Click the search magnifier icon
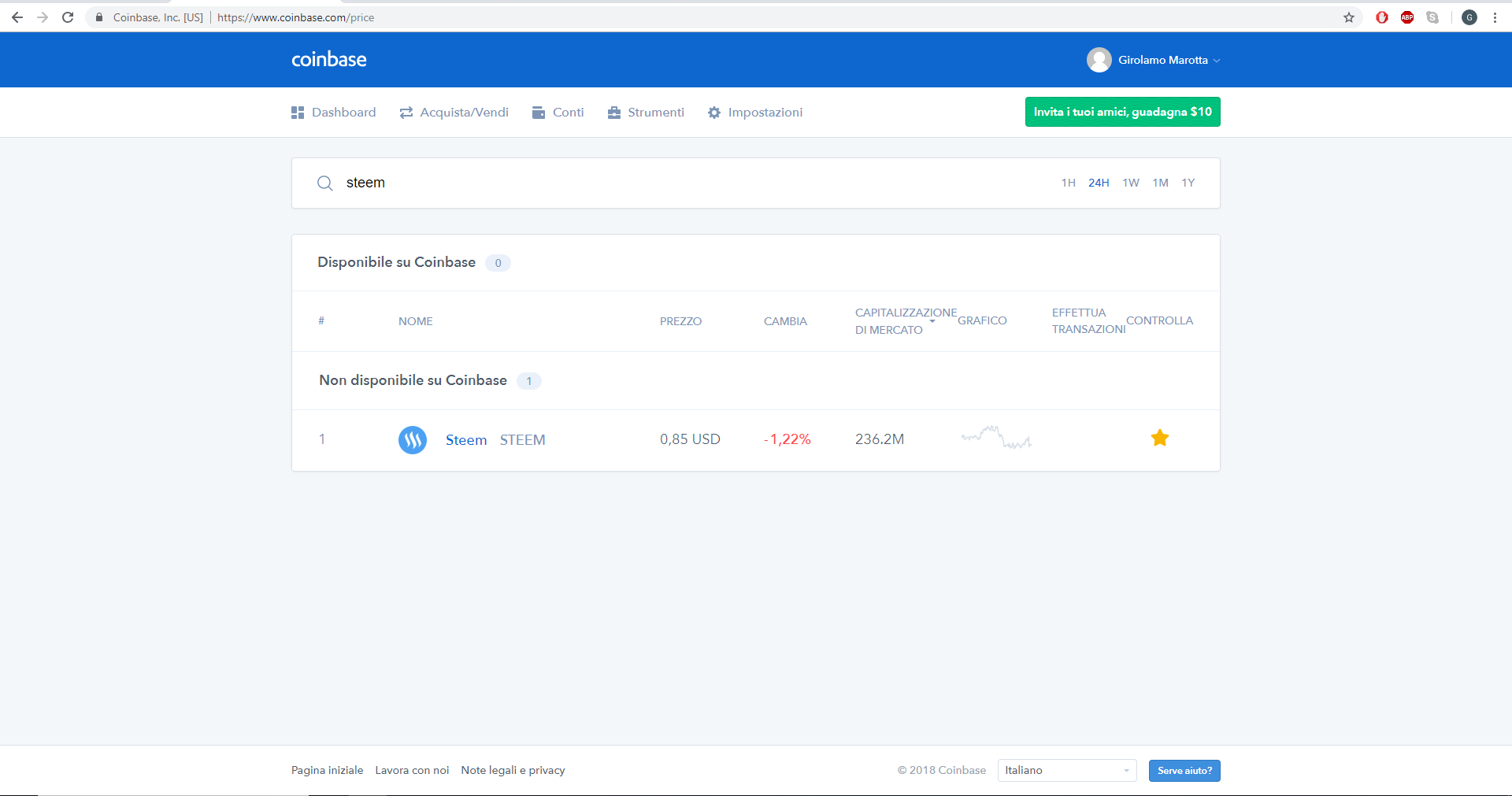This screenshot has height=796, width=1512. coord(324,183)
